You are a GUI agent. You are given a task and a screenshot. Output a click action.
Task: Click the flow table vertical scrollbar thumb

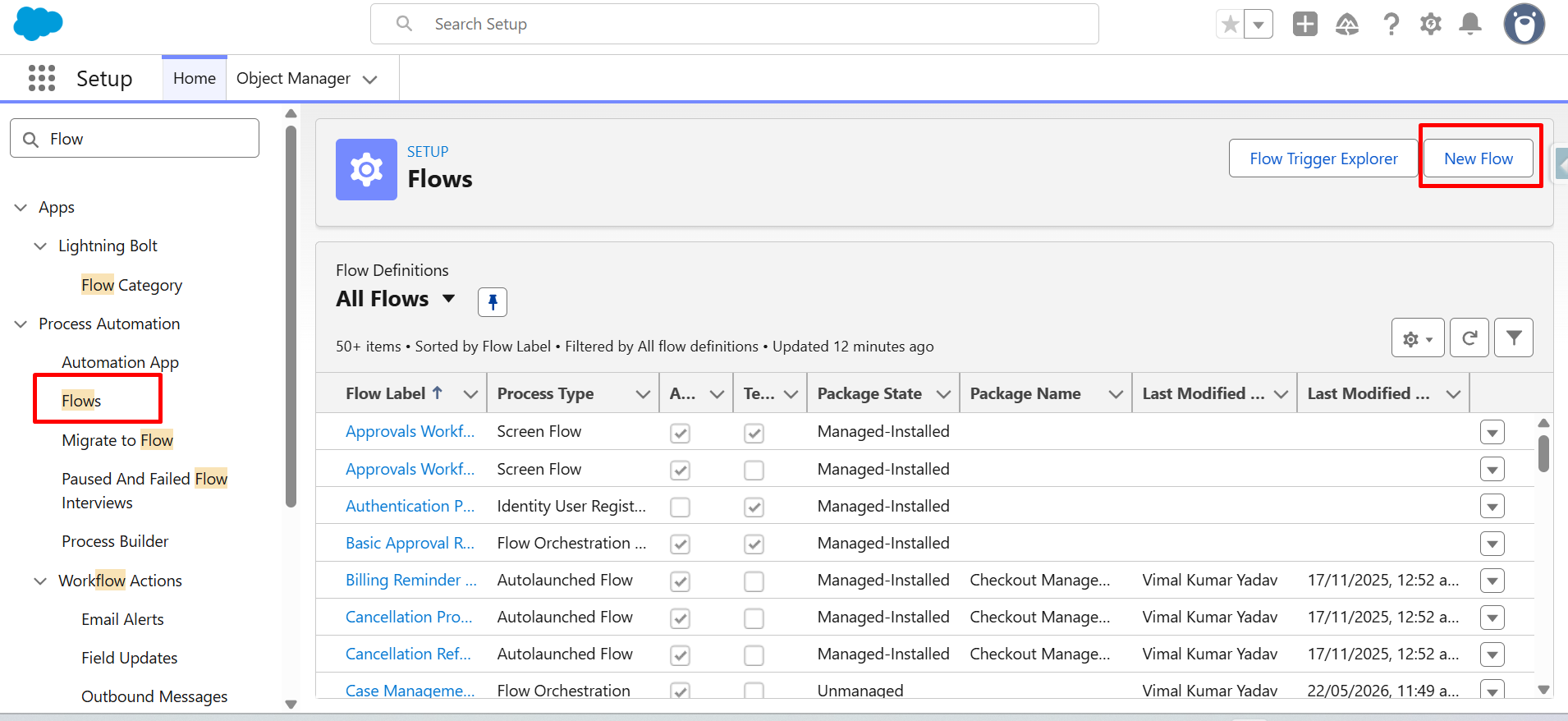click(1543, 453)
